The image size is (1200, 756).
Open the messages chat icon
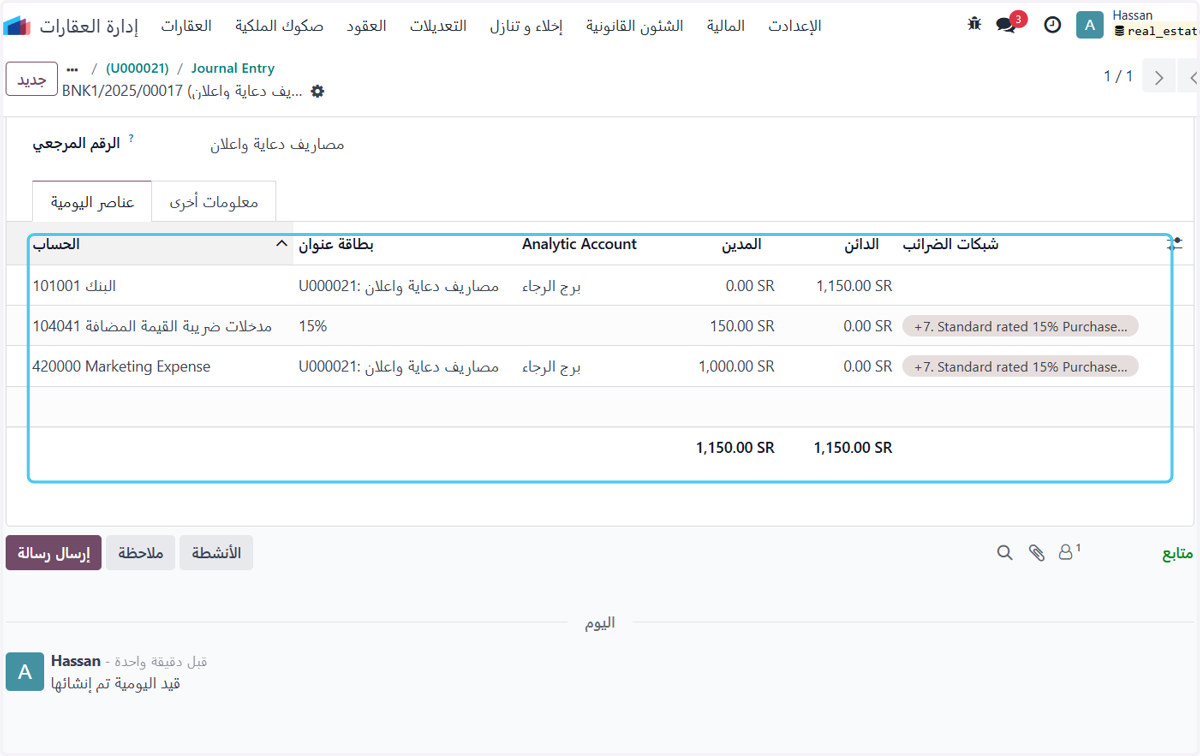[x=1007, y=25]
